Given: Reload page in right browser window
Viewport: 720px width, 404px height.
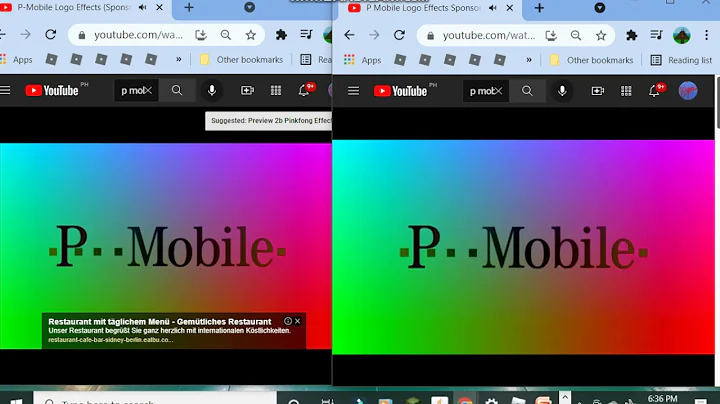Looking at the screenshot, I should pos(399,35).
